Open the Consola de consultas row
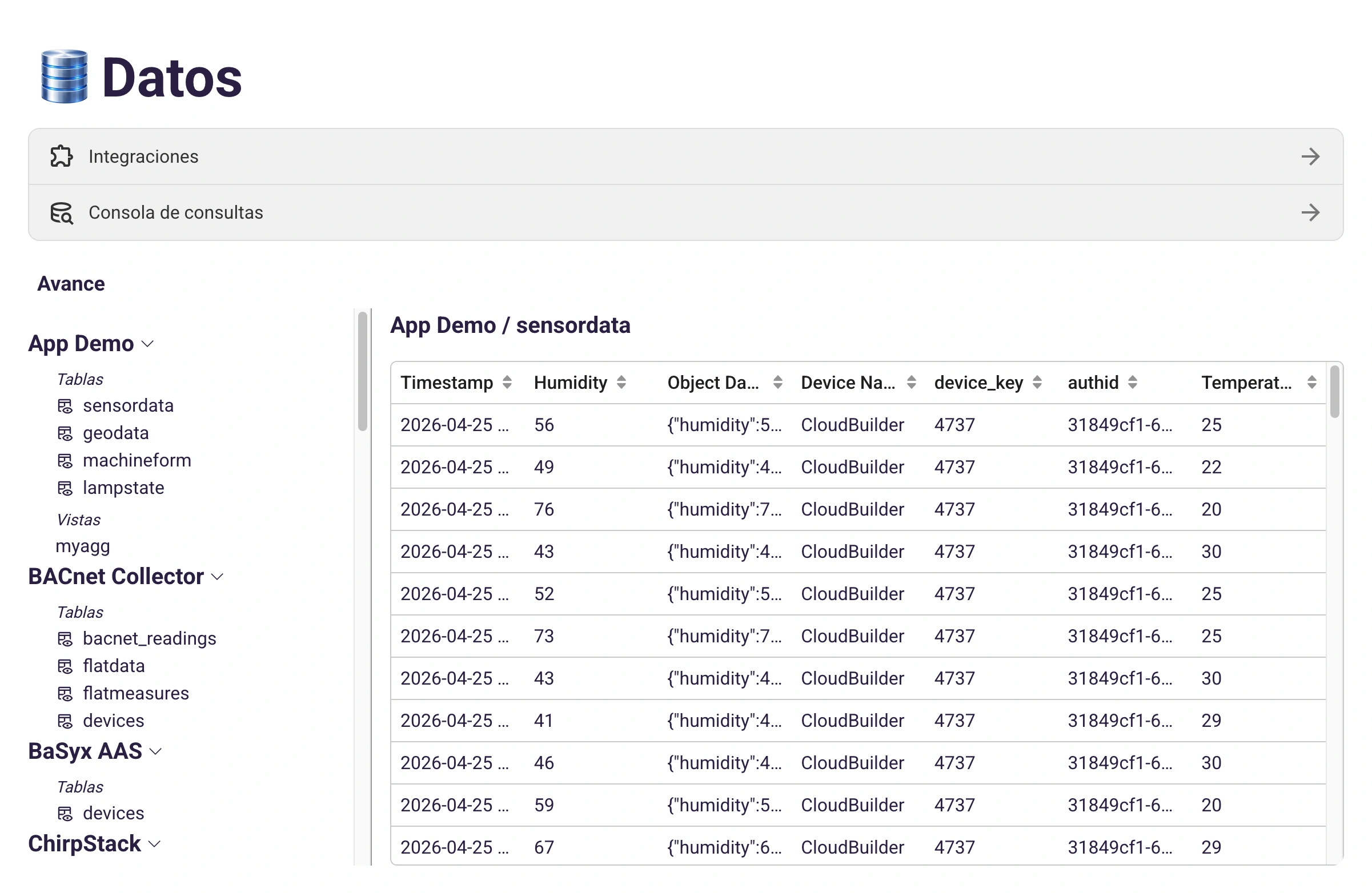The width and height of the screenshot is (1372, 893). point(685,212)
